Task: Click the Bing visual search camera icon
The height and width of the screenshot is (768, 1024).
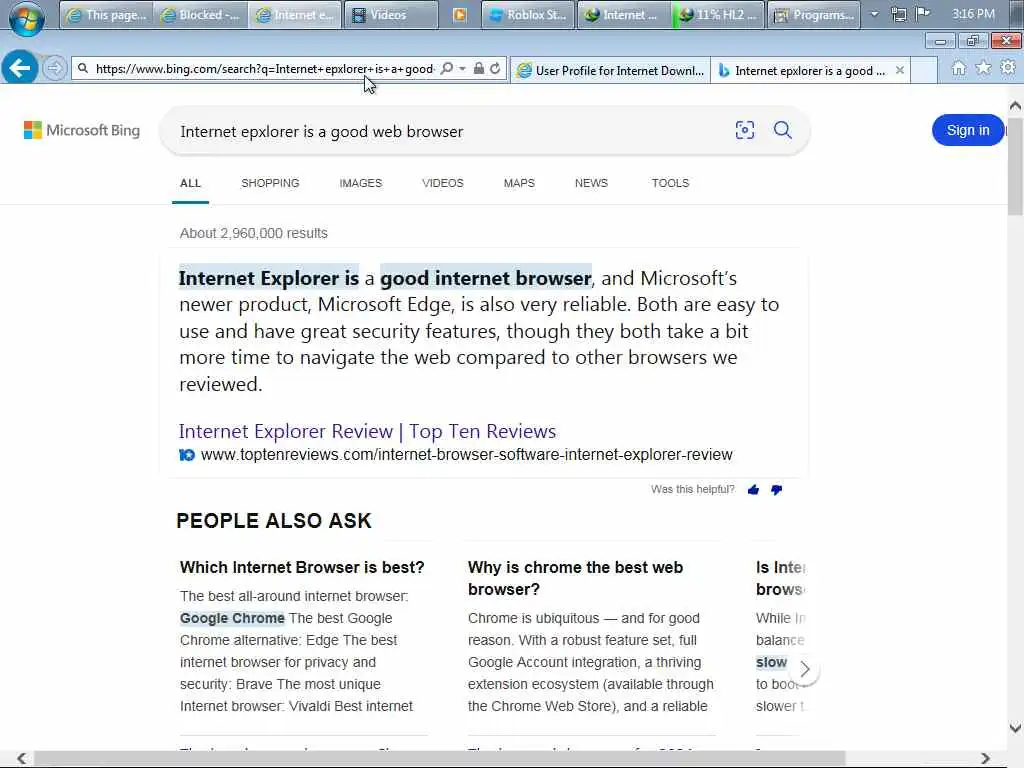Action: 744,130
